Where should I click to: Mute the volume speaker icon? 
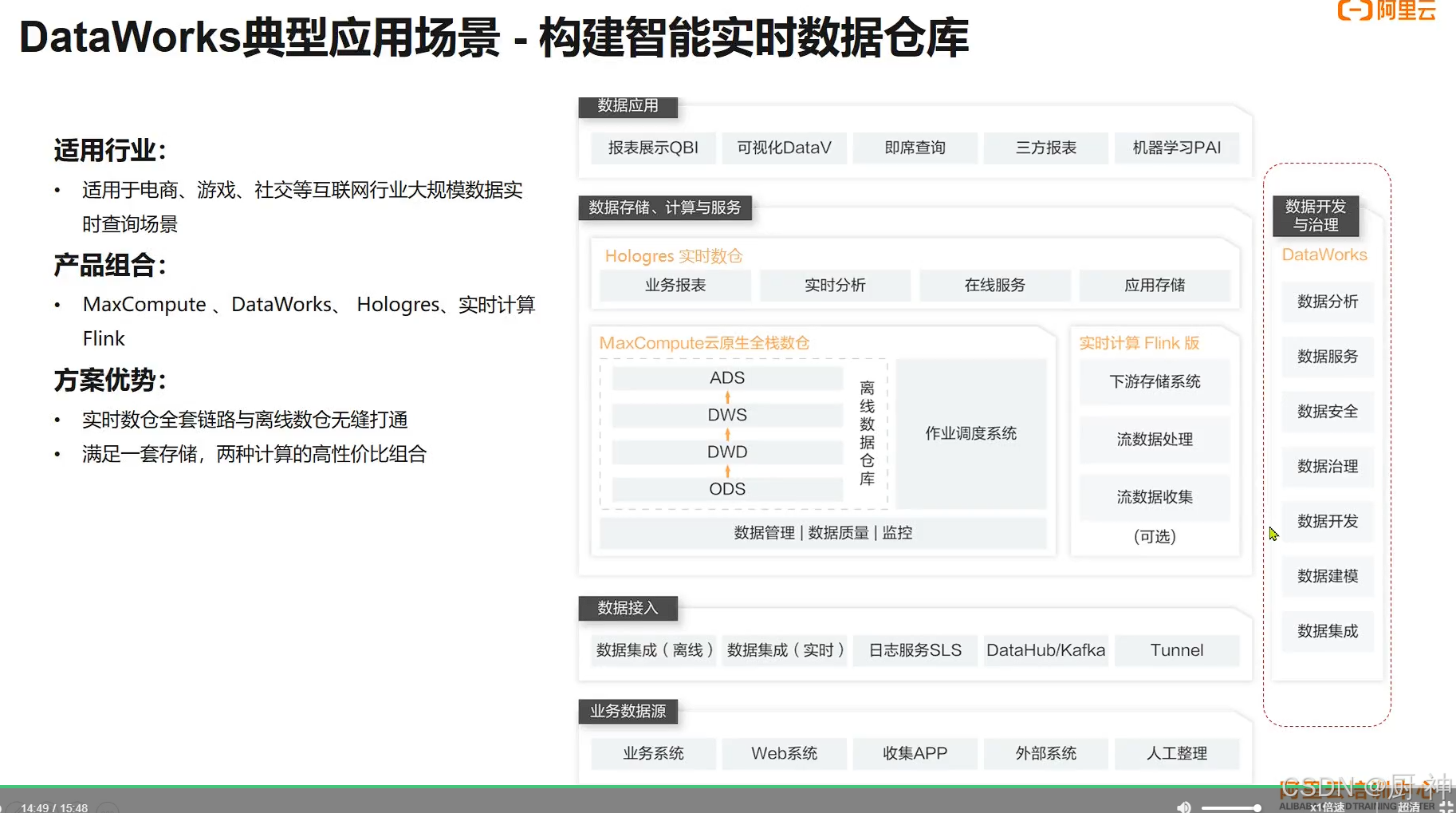pyautogui.click(x=1183, y=807)
